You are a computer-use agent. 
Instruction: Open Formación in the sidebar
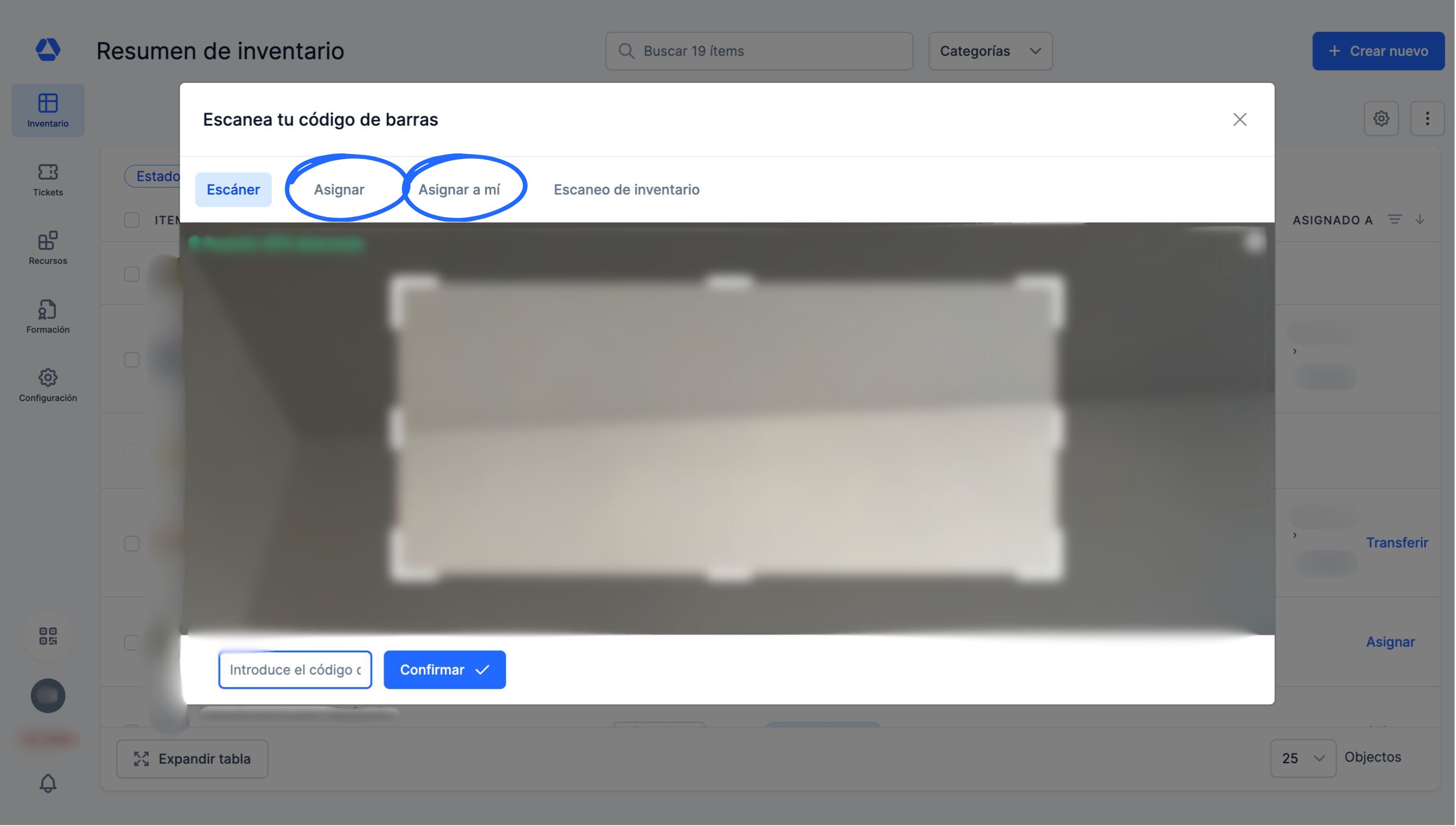[47, 317]
